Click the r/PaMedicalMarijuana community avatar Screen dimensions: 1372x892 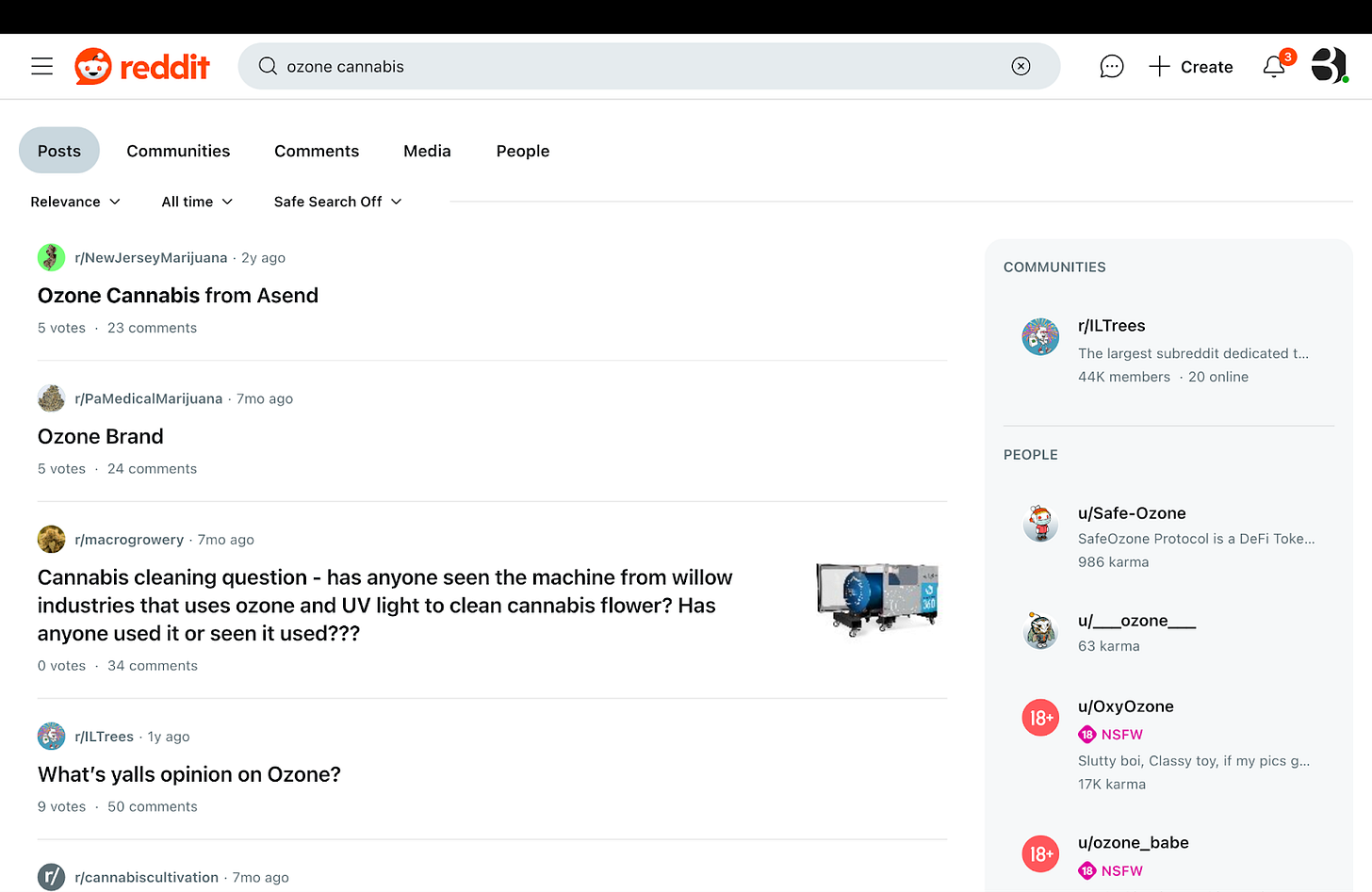point(51,398)
